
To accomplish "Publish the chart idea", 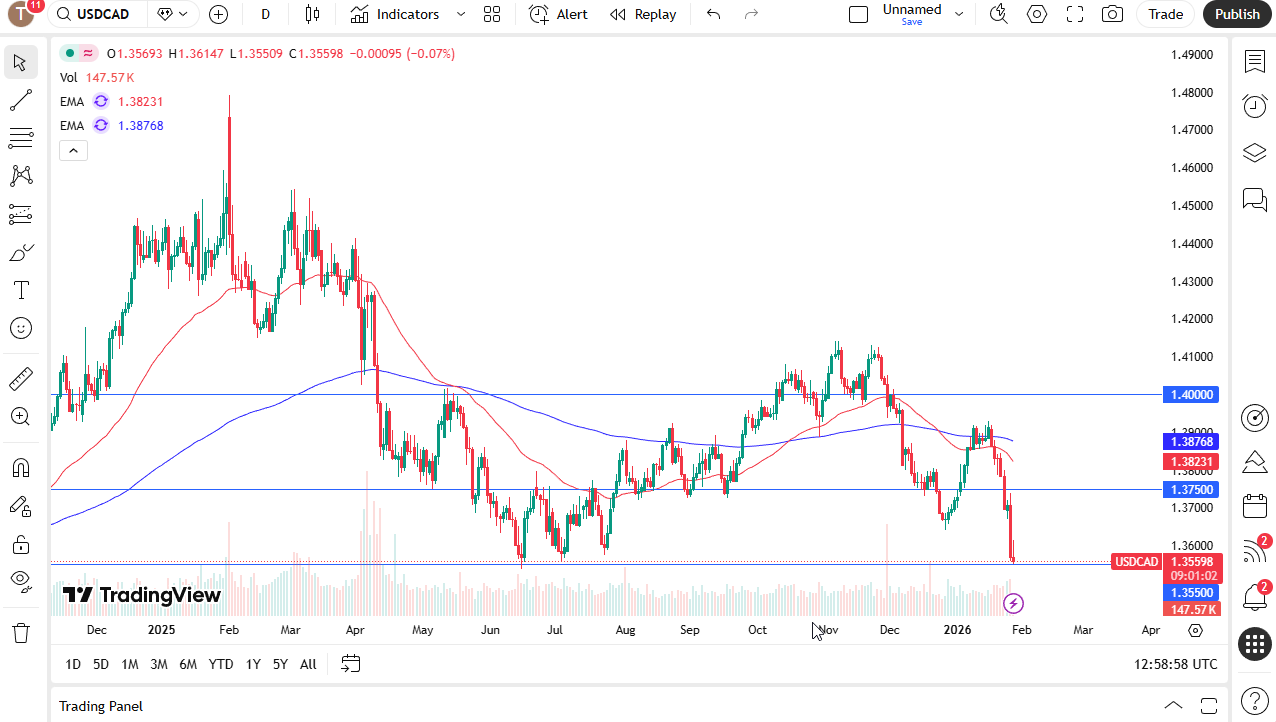I will tap(1238, 14).
